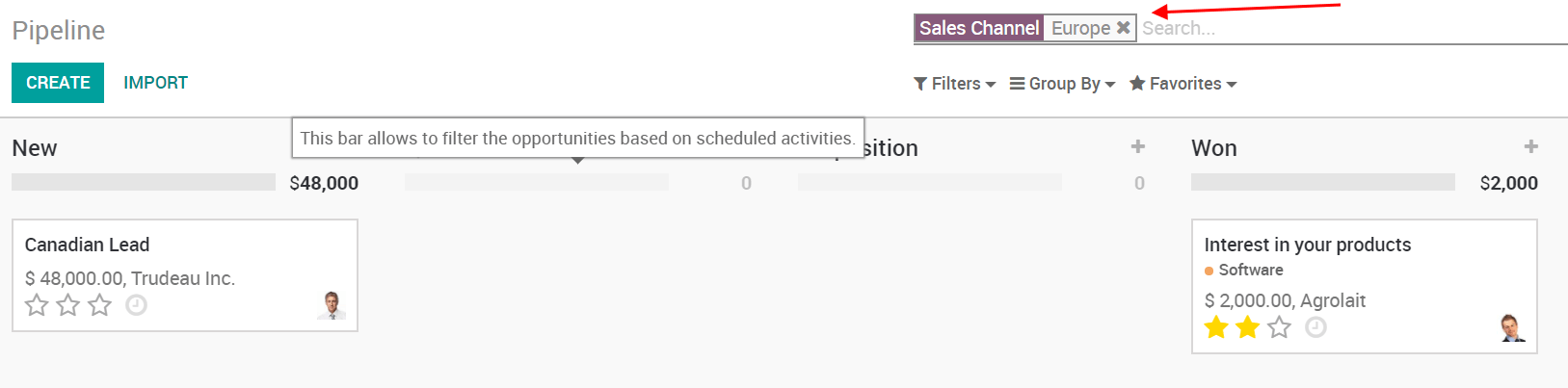
Task: Click the New column progress bar
Action: pos(144,182)
